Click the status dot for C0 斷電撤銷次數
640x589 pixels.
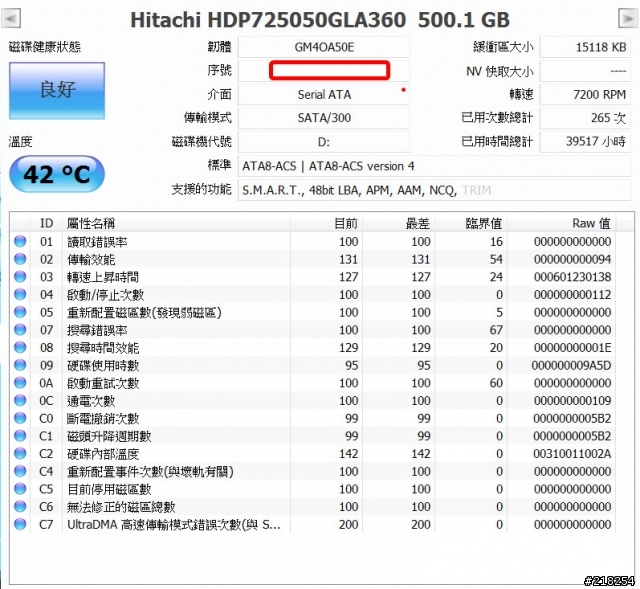tap(20, 418)
